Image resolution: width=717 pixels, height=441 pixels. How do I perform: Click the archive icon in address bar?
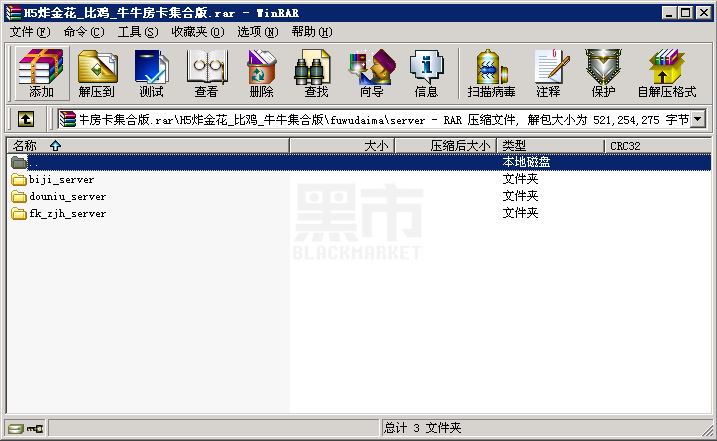[x=68, y=120]
